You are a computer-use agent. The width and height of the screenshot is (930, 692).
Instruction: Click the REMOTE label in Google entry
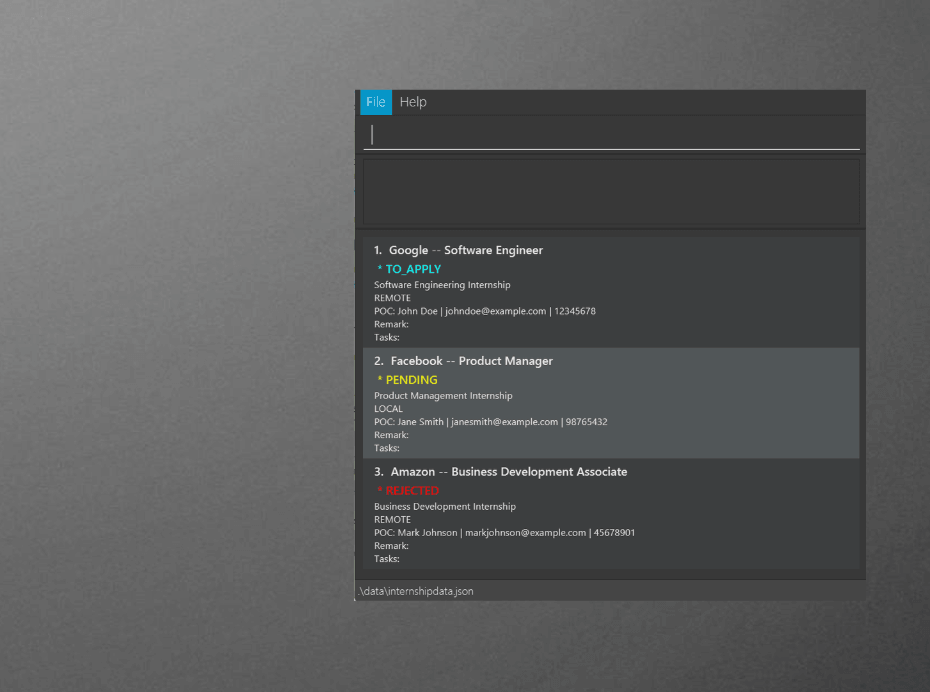[392, 298]
